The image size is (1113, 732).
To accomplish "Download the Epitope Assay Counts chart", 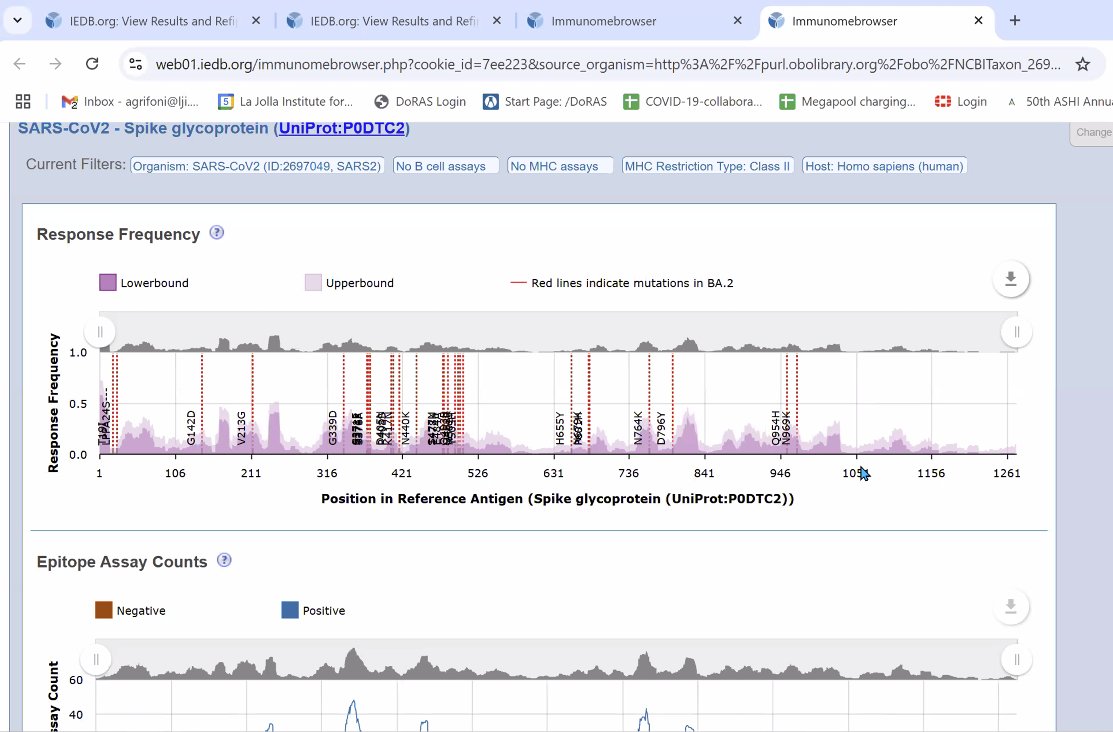I will point(1011,607).
